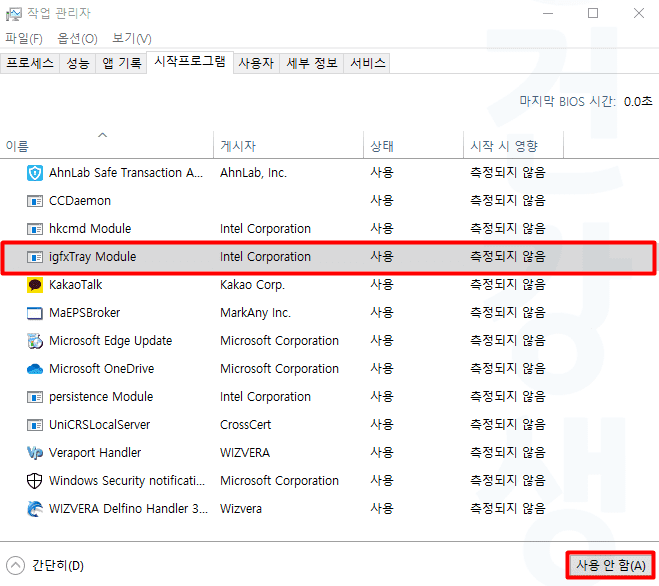Click 측정되지 않음 in Microsoft OneDrive row
The height and width of the screenshot is (586, 659).
(508, 369)
